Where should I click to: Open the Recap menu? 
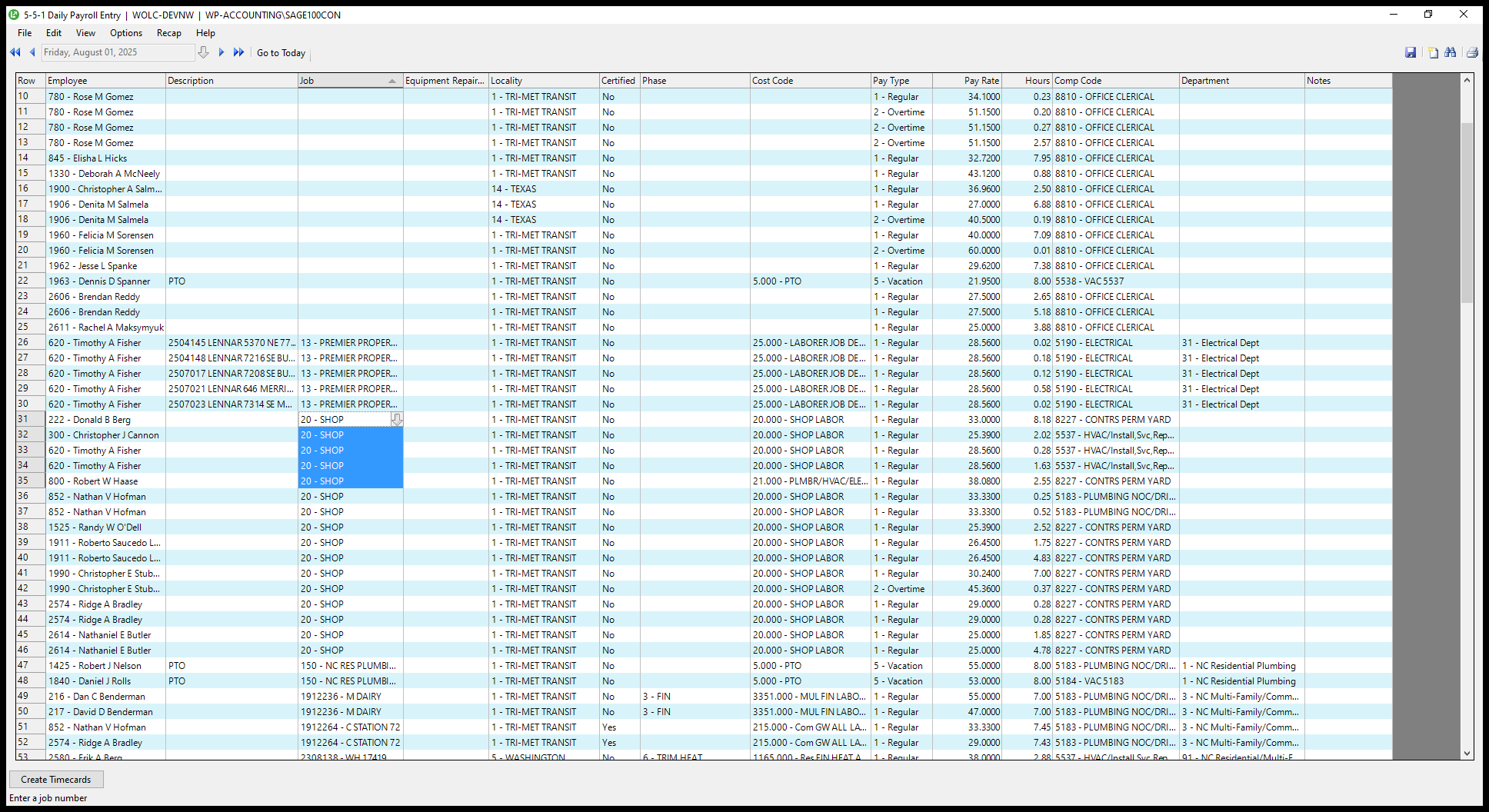[168, 33]
